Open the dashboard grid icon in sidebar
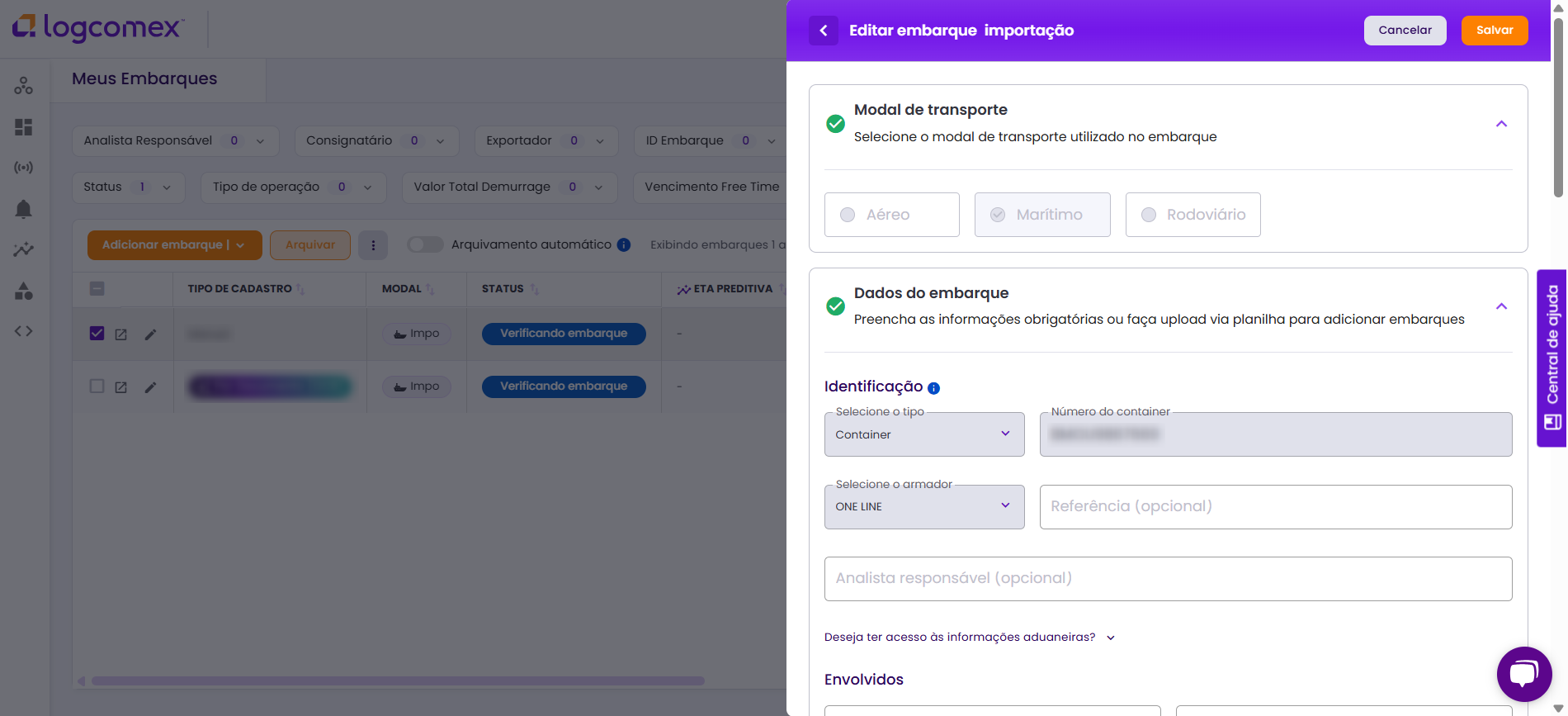Viewport: 1568px width, 716px height. [23, 127]
